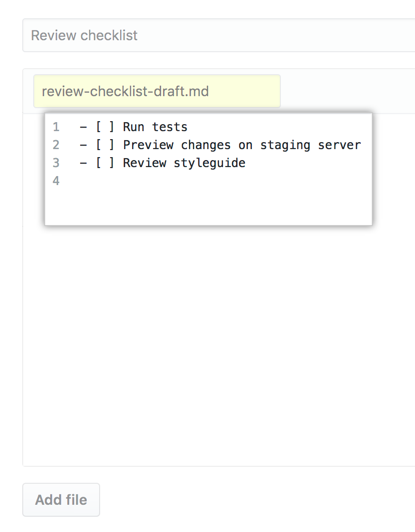Click line number 4 in gutter
Screen dimensions: 415x532
click(56, 181)
